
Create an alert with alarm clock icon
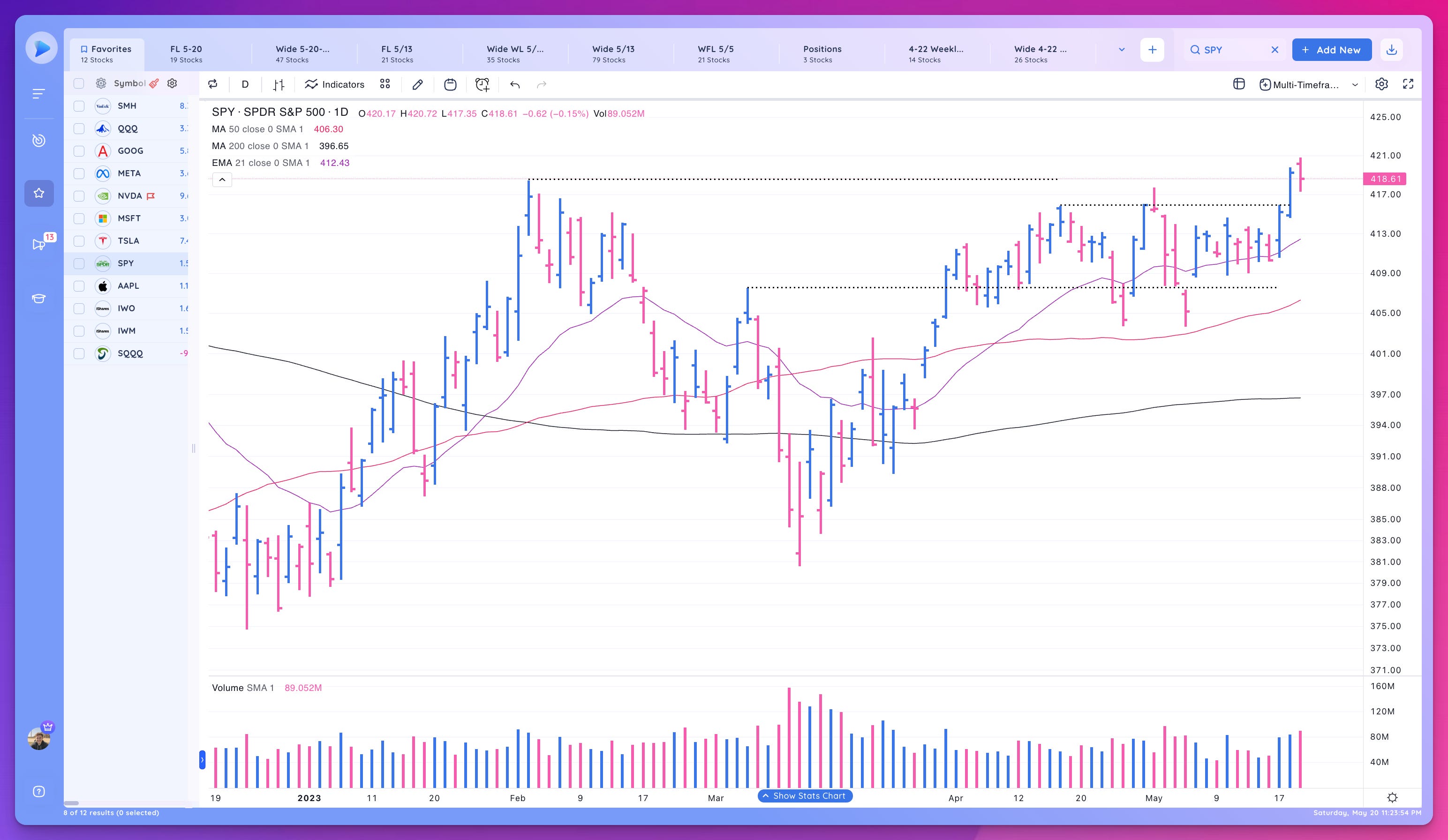pyautogui.click(x=482, y=84)
